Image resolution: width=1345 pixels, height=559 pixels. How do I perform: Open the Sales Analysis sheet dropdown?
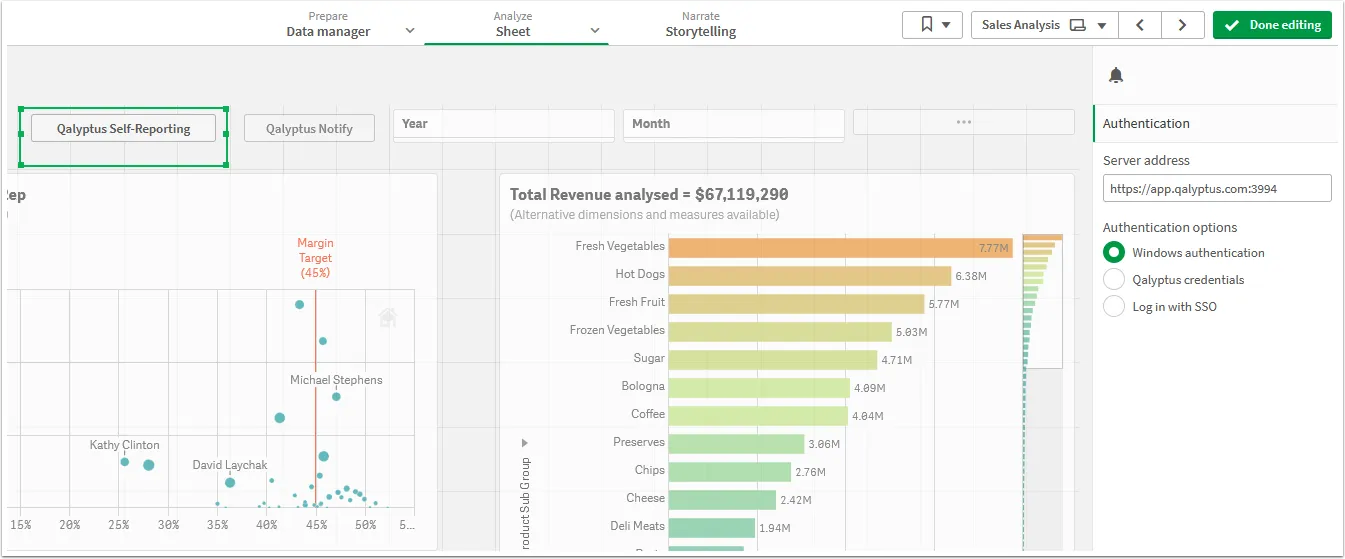[1044, 25]
